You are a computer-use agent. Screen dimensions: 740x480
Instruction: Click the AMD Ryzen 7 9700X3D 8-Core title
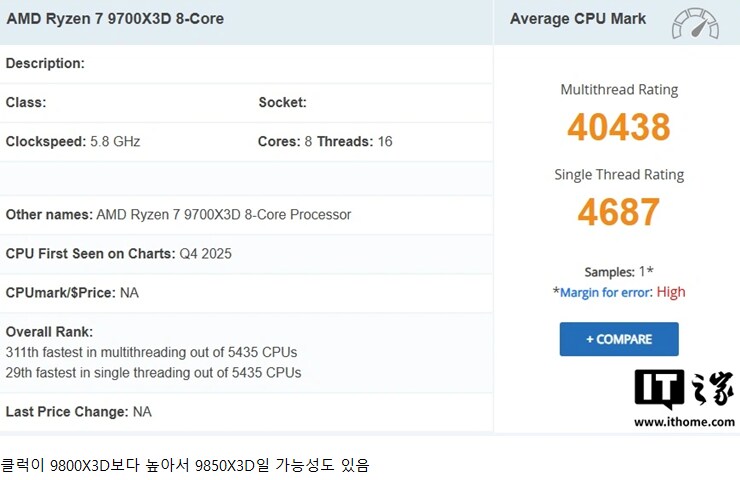click(115, 19)
